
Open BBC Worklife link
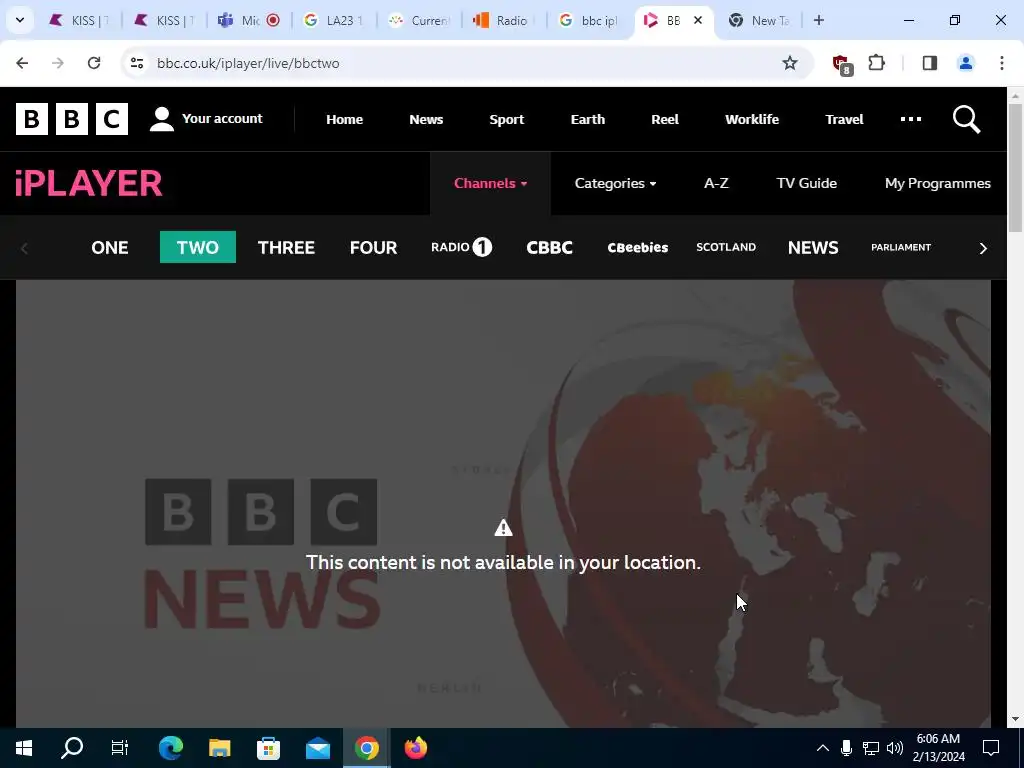pos(752,120)
